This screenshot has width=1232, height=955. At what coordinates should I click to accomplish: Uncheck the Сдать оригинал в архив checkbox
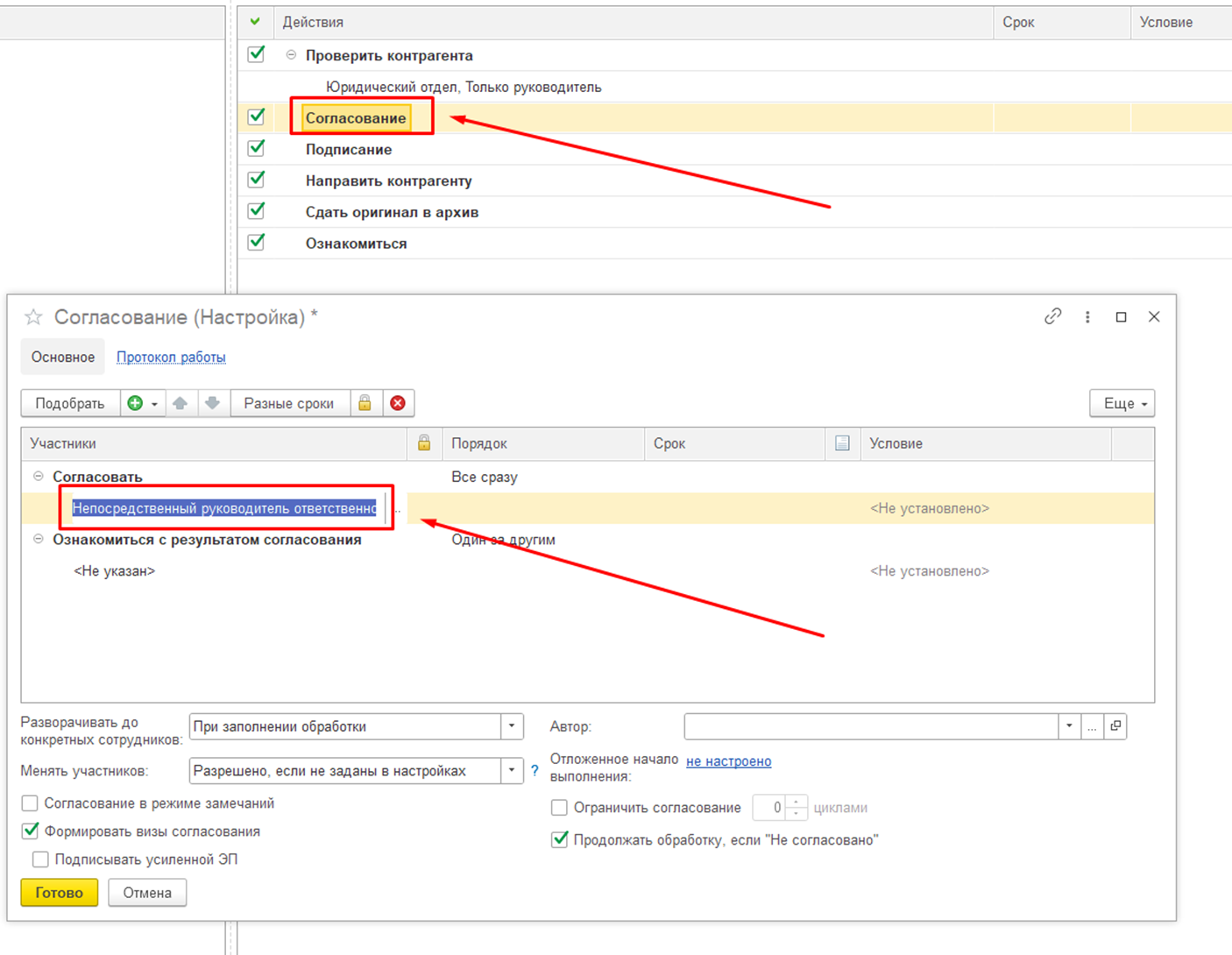click(257, 211)
